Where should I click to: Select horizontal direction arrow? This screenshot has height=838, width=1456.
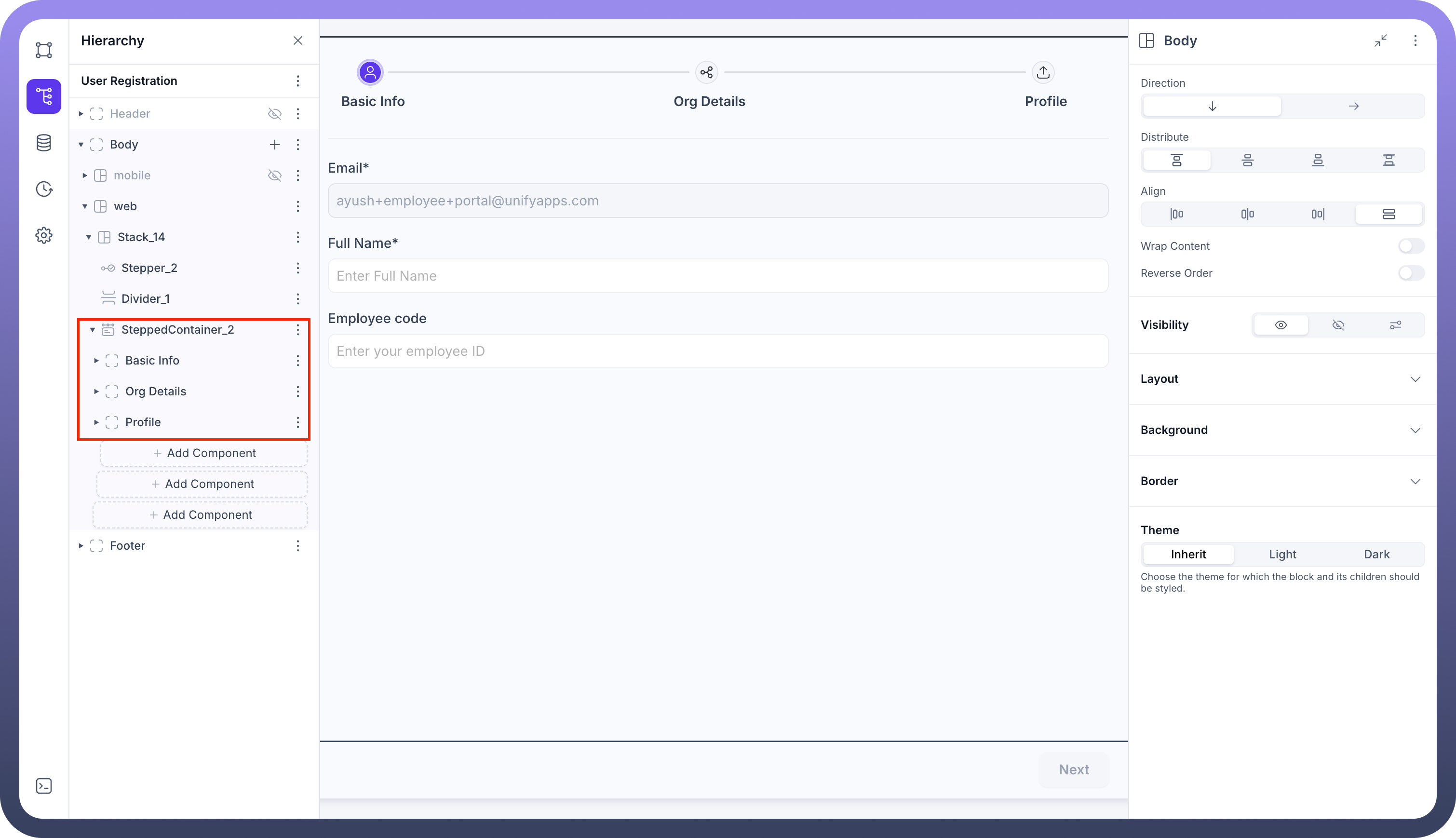(1353, 106)
